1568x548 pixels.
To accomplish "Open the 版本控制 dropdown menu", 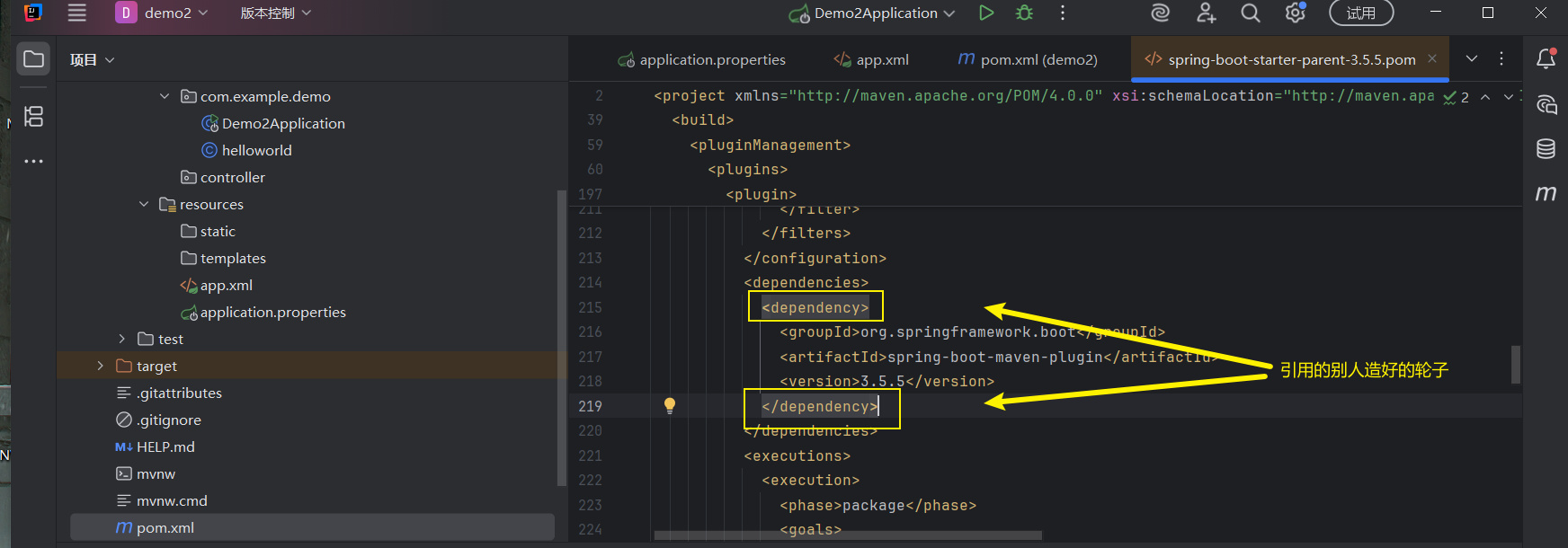I will [x=275, y=13].
